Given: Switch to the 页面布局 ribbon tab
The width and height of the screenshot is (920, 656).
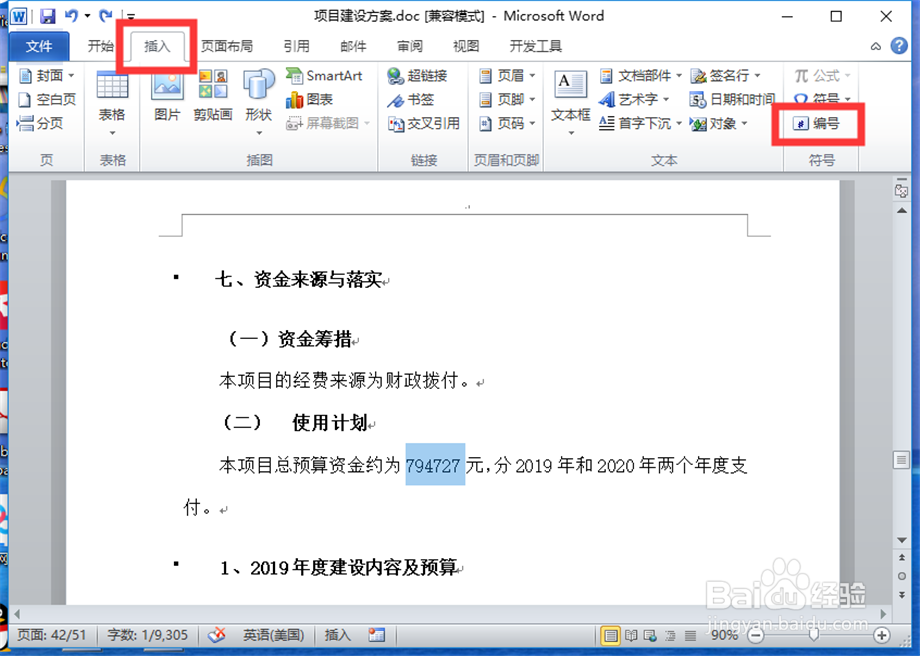Looking at the screenshot, I should pos(225,45).
